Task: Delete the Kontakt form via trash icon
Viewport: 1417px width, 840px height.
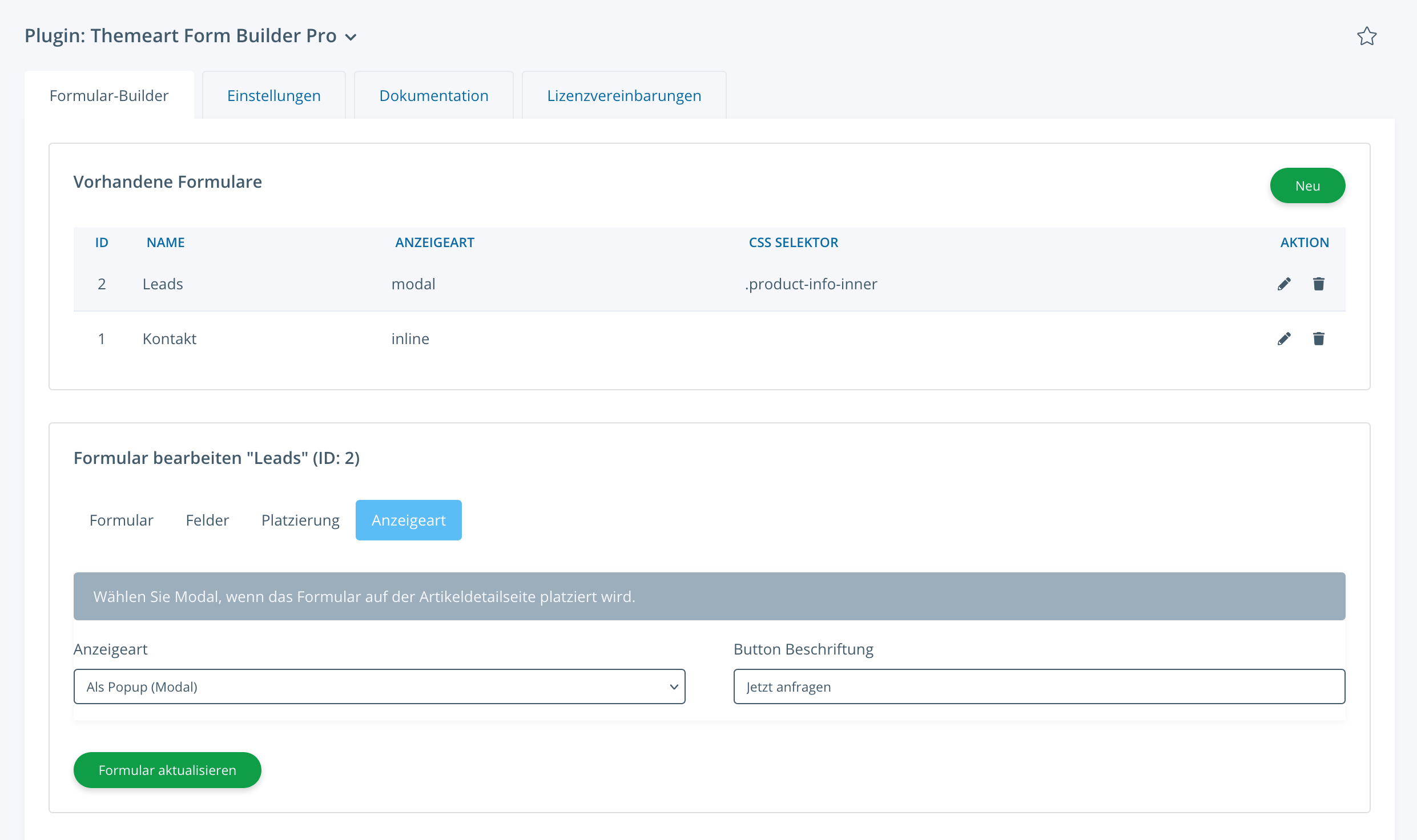Action: tap(1318, 338)
